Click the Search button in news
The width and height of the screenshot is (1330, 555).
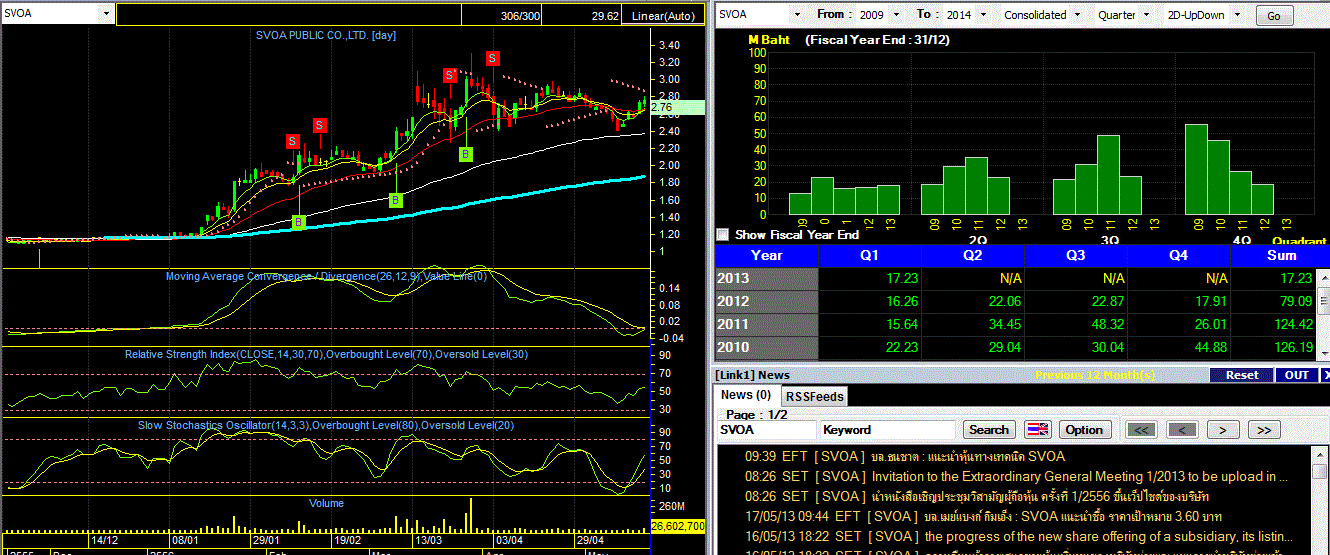pyautogui.click(x=988, y=430)
